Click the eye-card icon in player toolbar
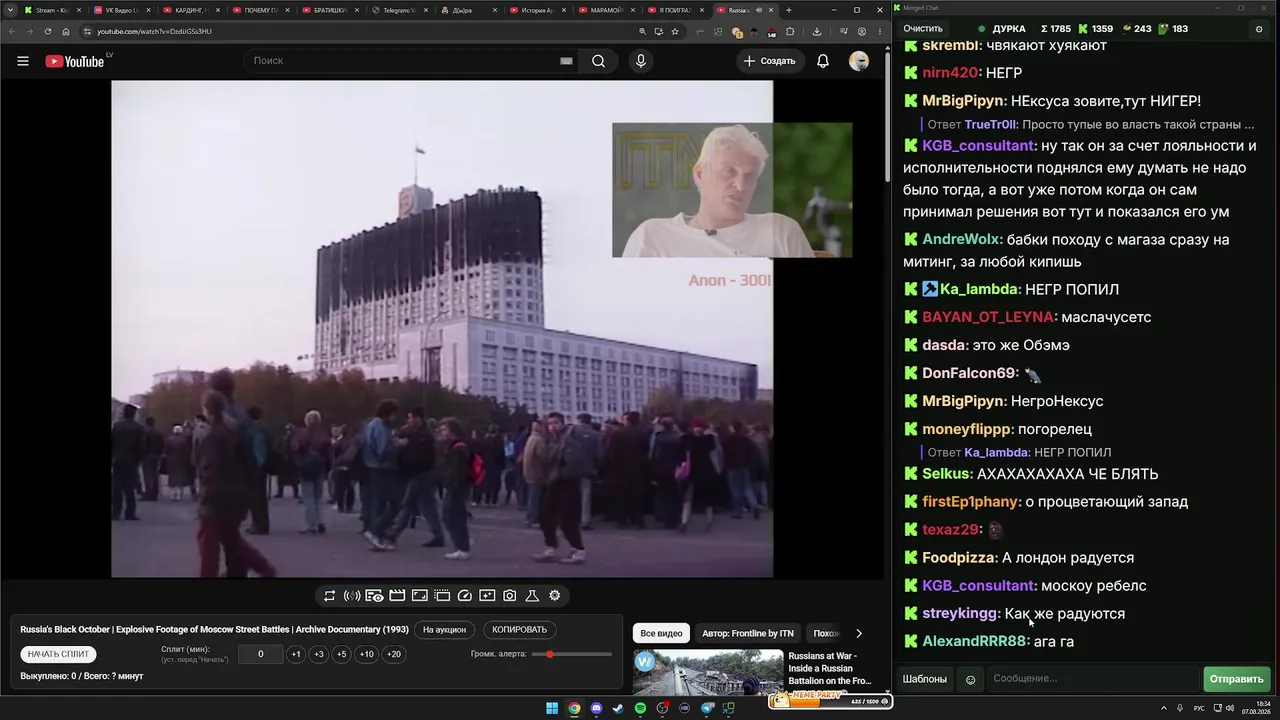 tap(374, 596)
